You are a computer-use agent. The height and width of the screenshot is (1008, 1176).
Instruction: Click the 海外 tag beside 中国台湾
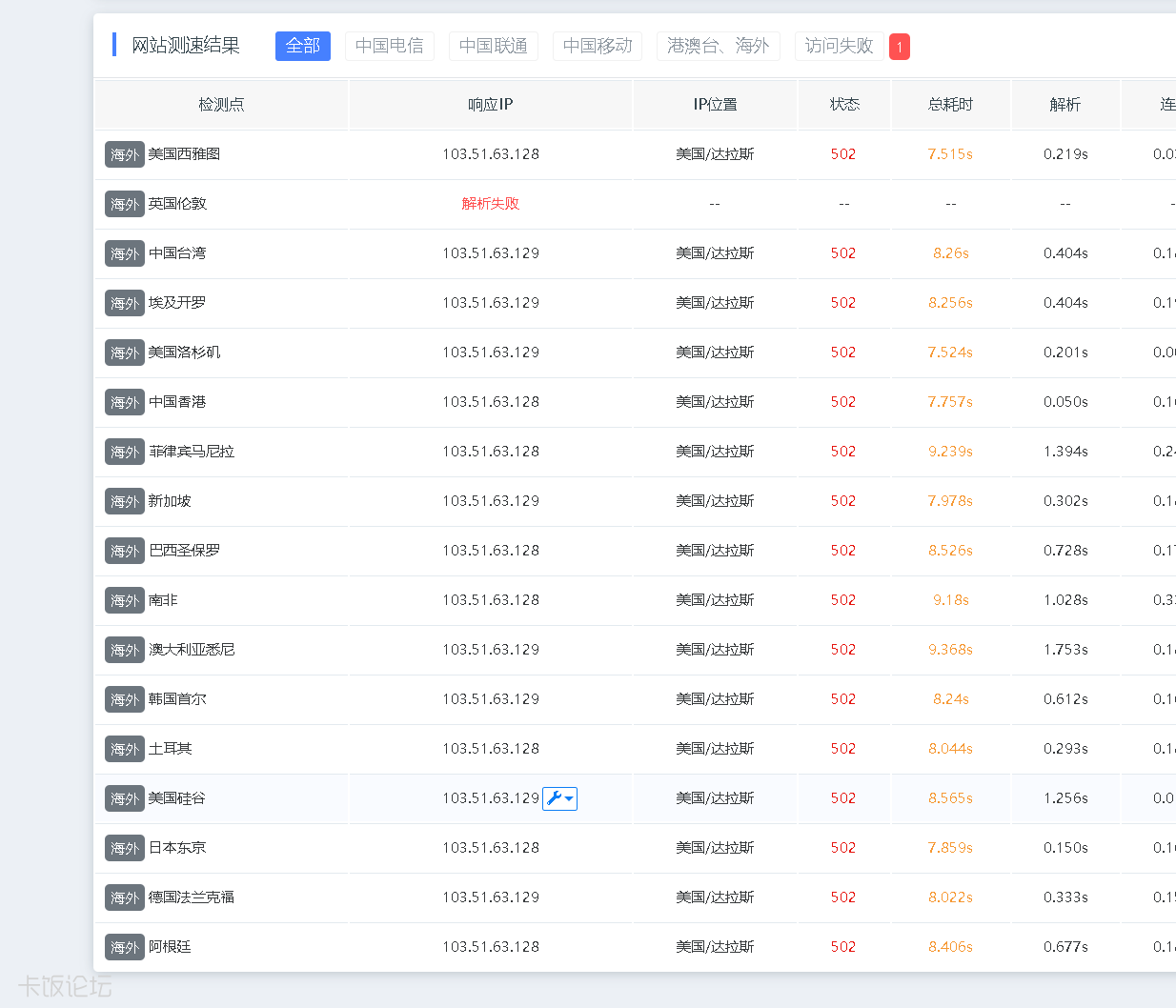click(x=125, y=253)
